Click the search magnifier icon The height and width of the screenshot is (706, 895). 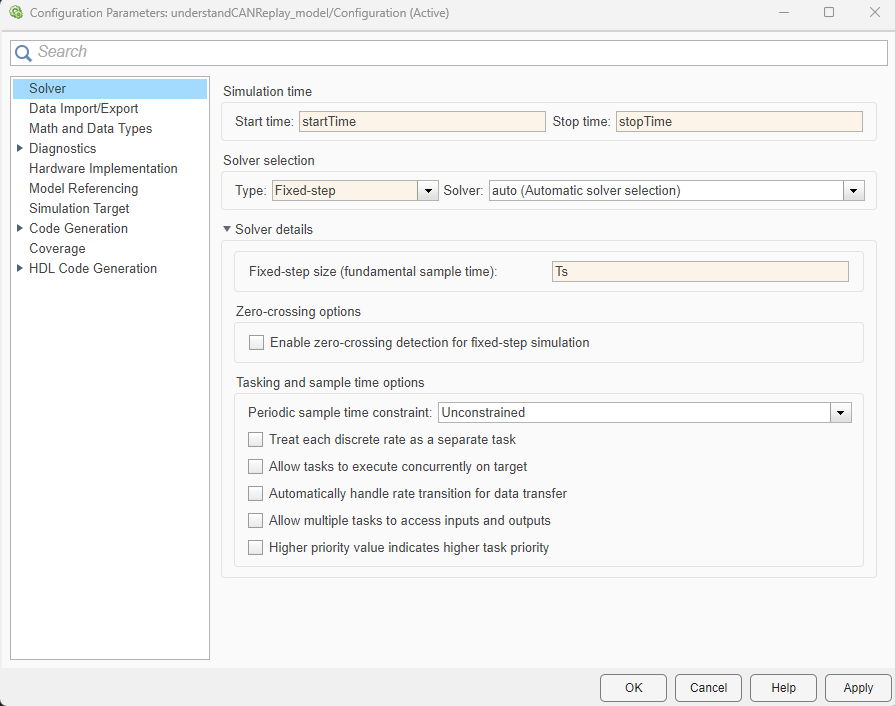(23, 53)
